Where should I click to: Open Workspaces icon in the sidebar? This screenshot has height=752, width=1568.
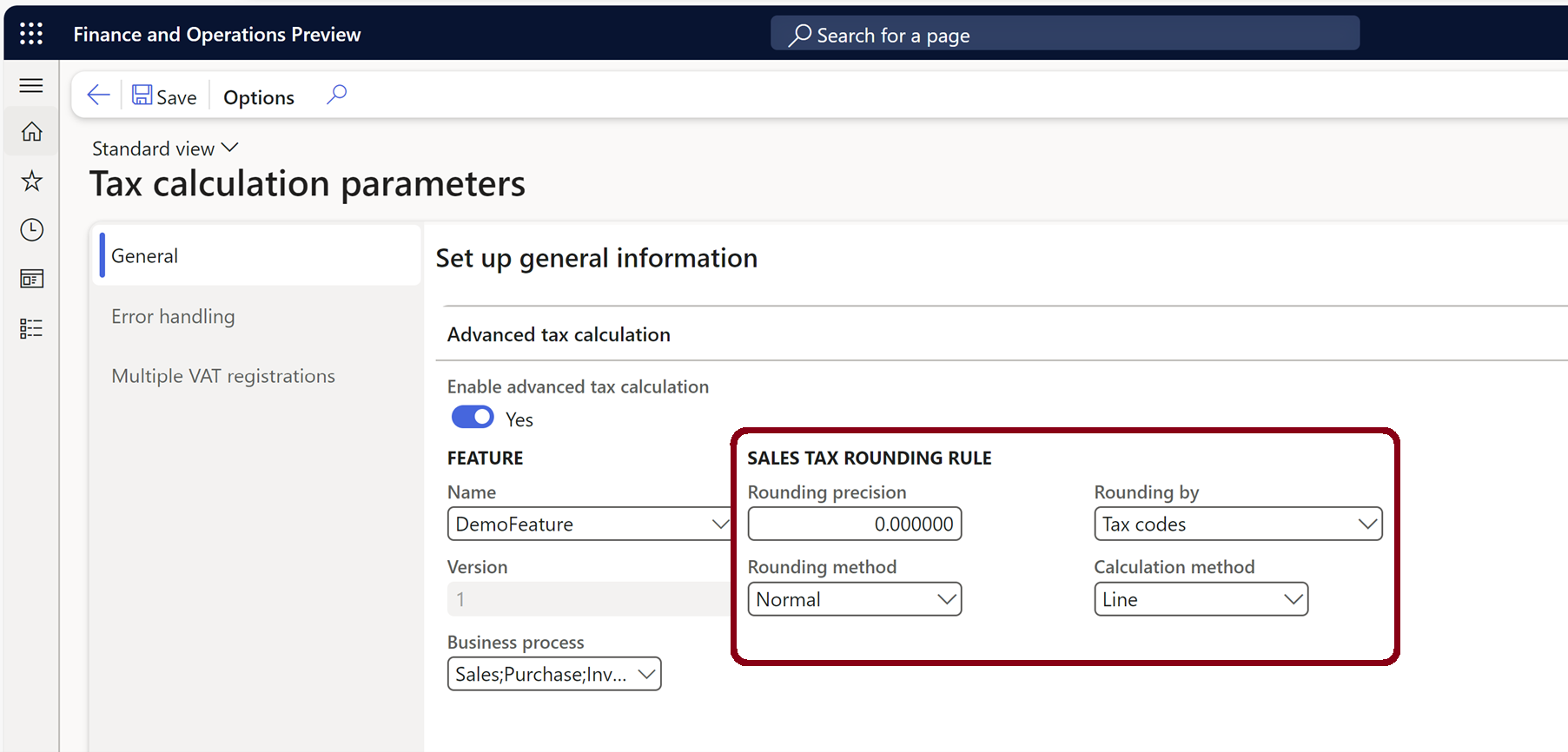(31, 279)
